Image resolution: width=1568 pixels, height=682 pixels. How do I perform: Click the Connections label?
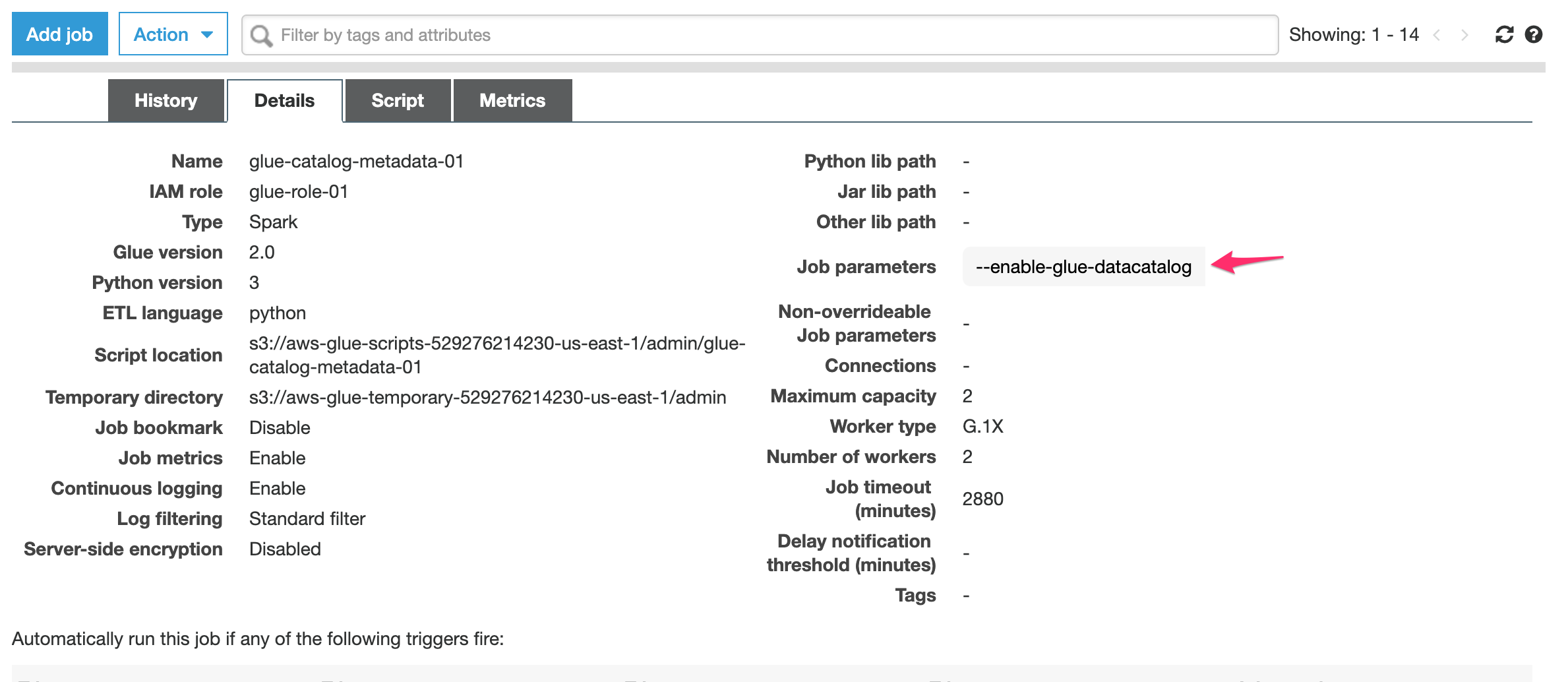[x=880, y=365]
